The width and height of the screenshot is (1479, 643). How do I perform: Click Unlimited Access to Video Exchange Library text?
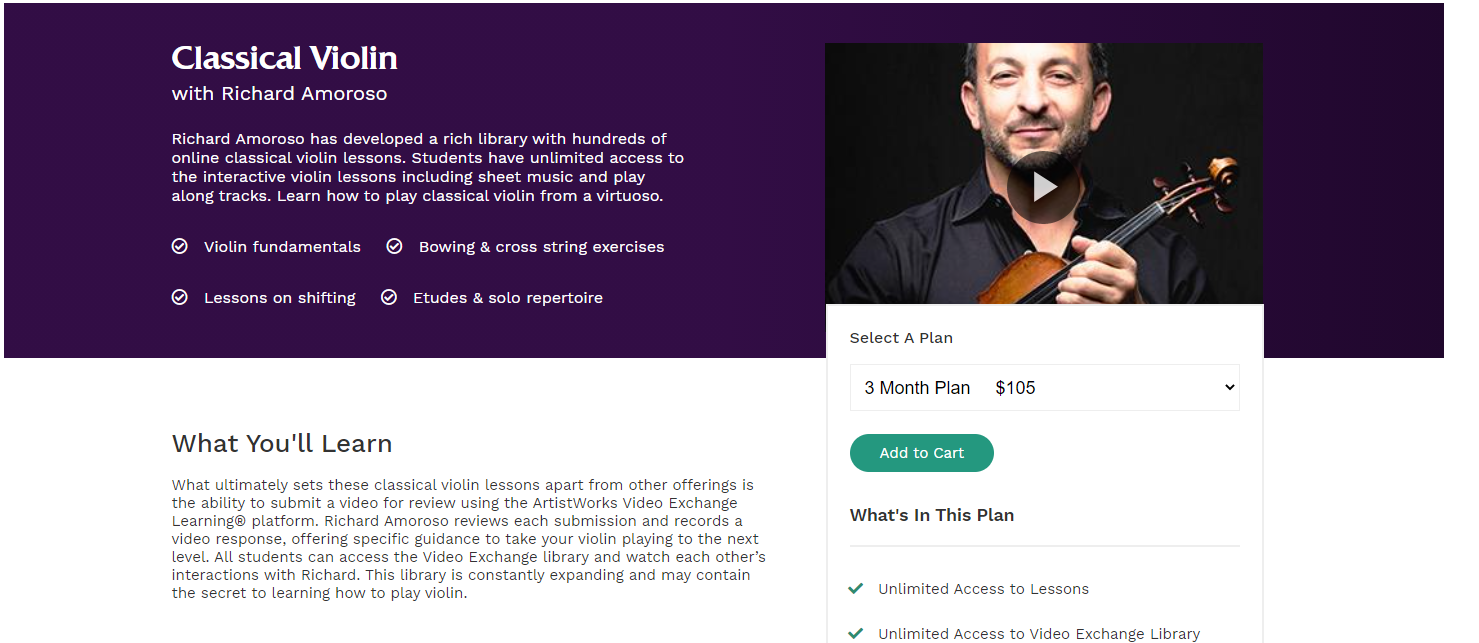1039,634
